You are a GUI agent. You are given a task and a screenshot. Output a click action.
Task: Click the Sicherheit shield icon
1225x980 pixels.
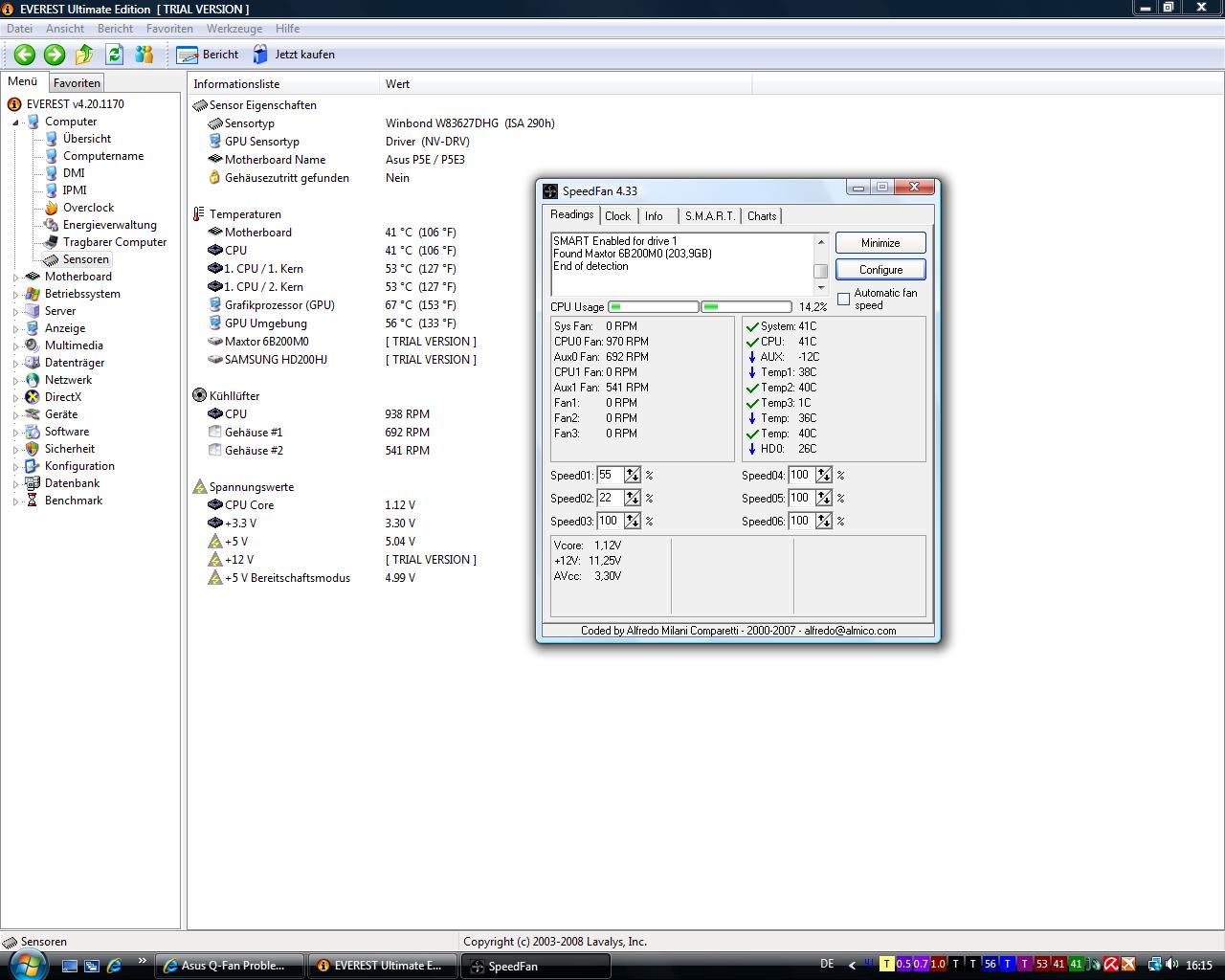click(x=33, y=449)
